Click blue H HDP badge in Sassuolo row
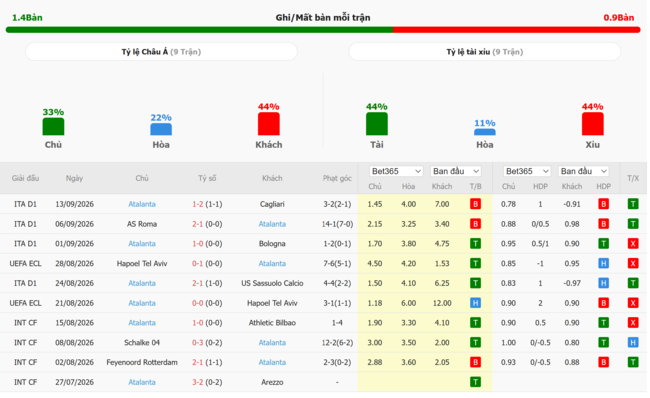The width and height of the screenshot is (650, 398). [x=604, y=283]
